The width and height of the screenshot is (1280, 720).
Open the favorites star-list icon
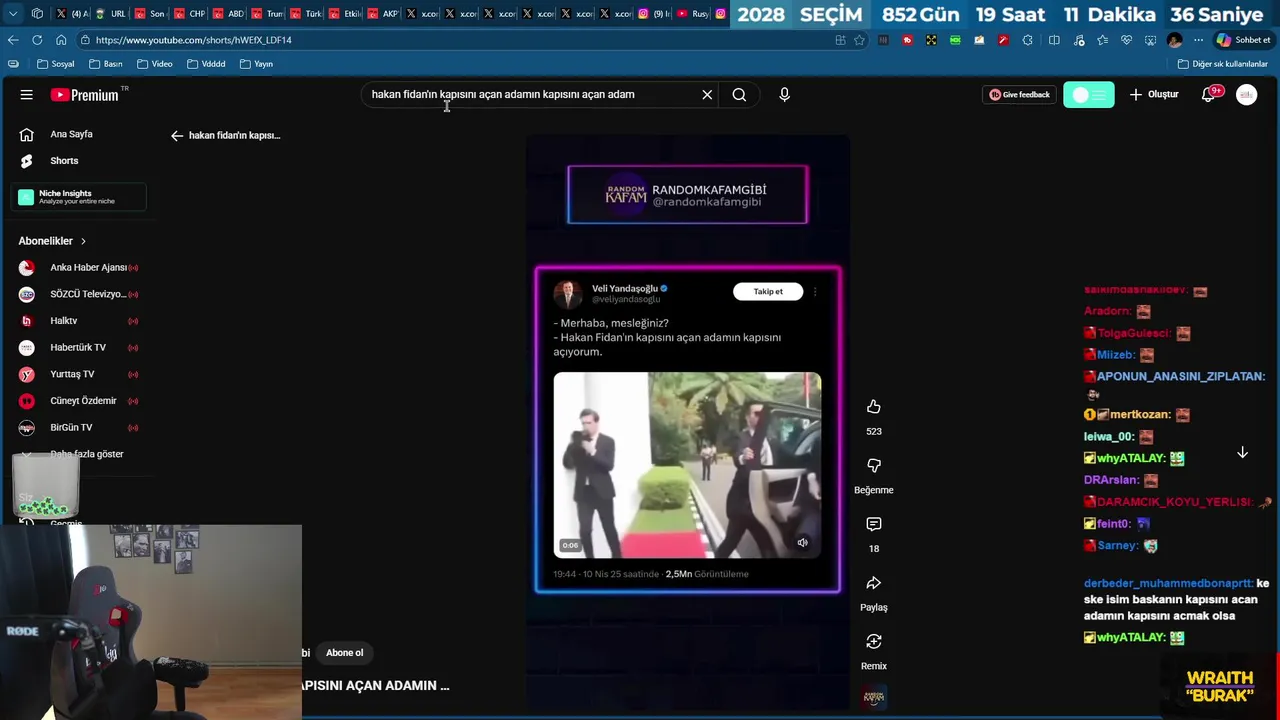1102,40
